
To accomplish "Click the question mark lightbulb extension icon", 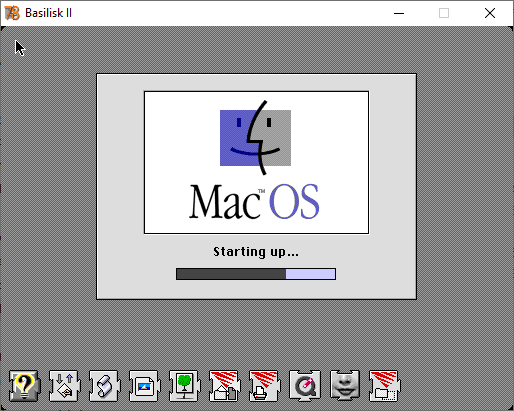I will tap(24, 386).
